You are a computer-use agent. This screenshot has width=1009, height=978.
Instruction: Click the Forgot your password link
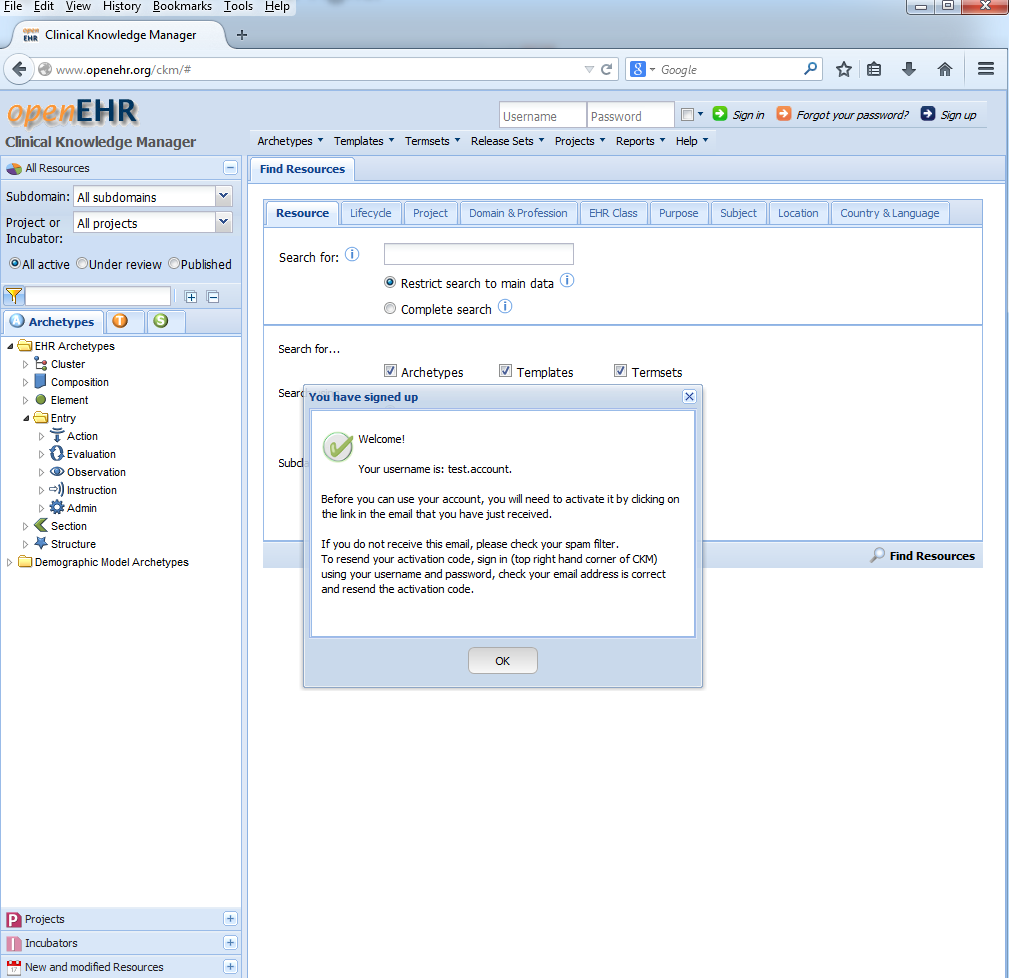pos(852,115)
